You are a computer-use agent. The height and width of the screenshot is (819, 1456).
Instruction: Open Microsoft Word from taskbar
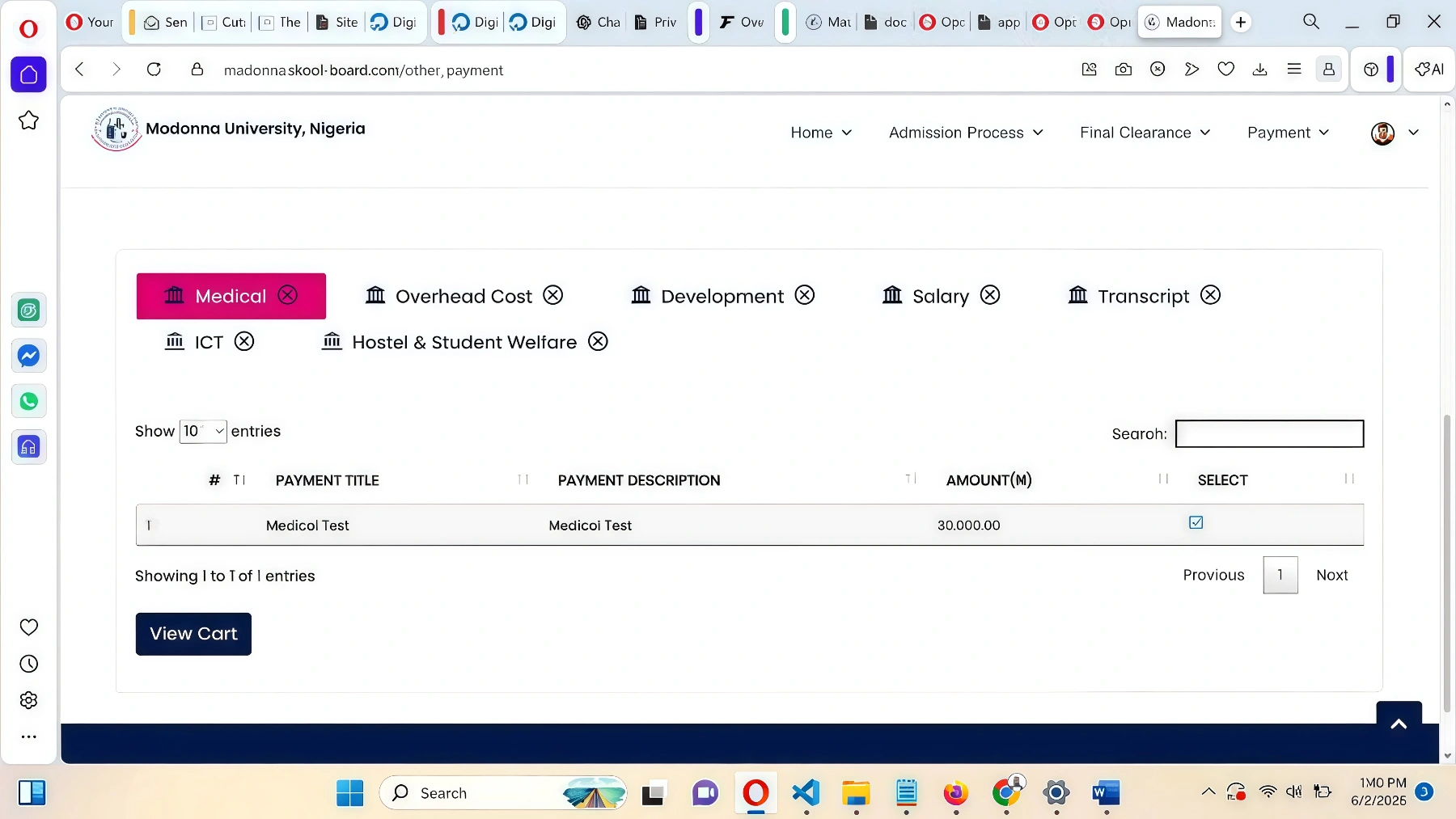(1106, 793)
